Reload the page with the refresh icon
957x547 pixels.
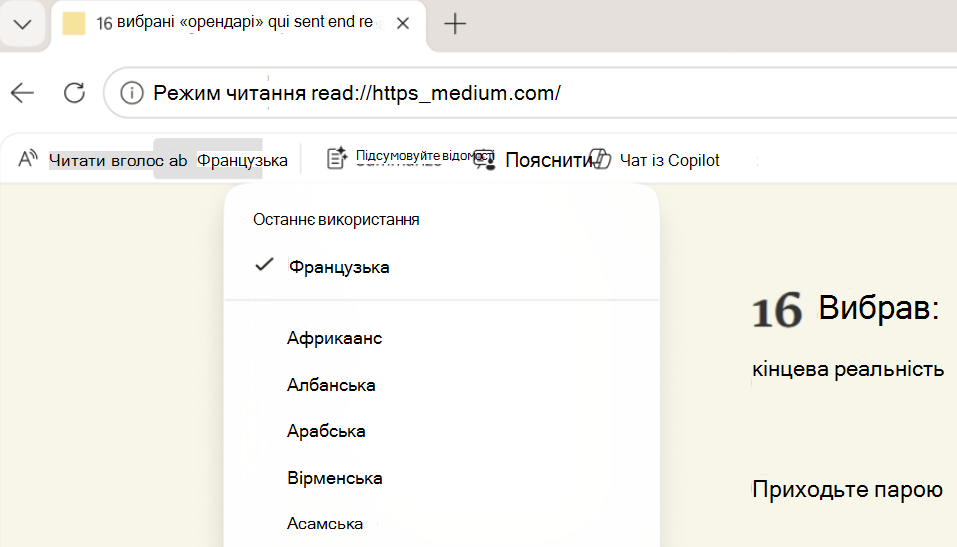coord(74,93)
